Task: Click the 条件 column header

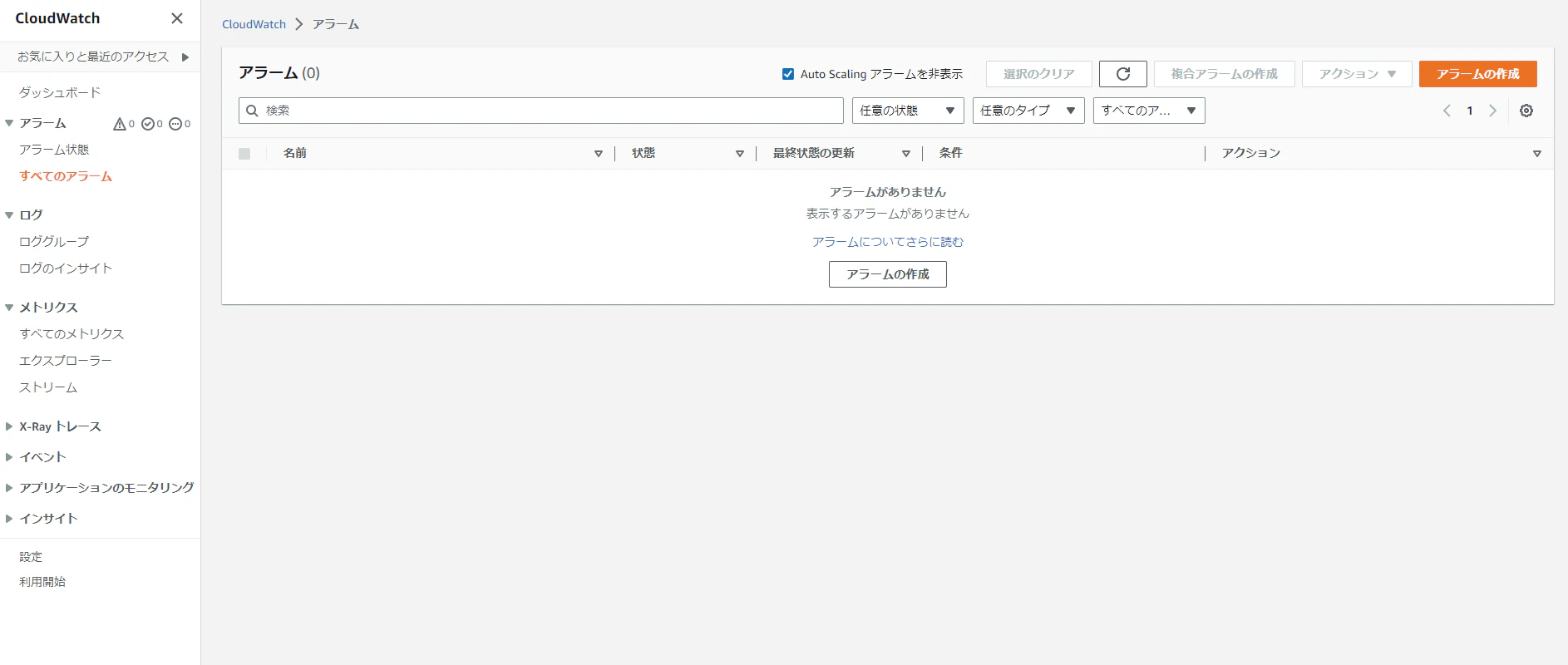Action: tap(951, 153)
